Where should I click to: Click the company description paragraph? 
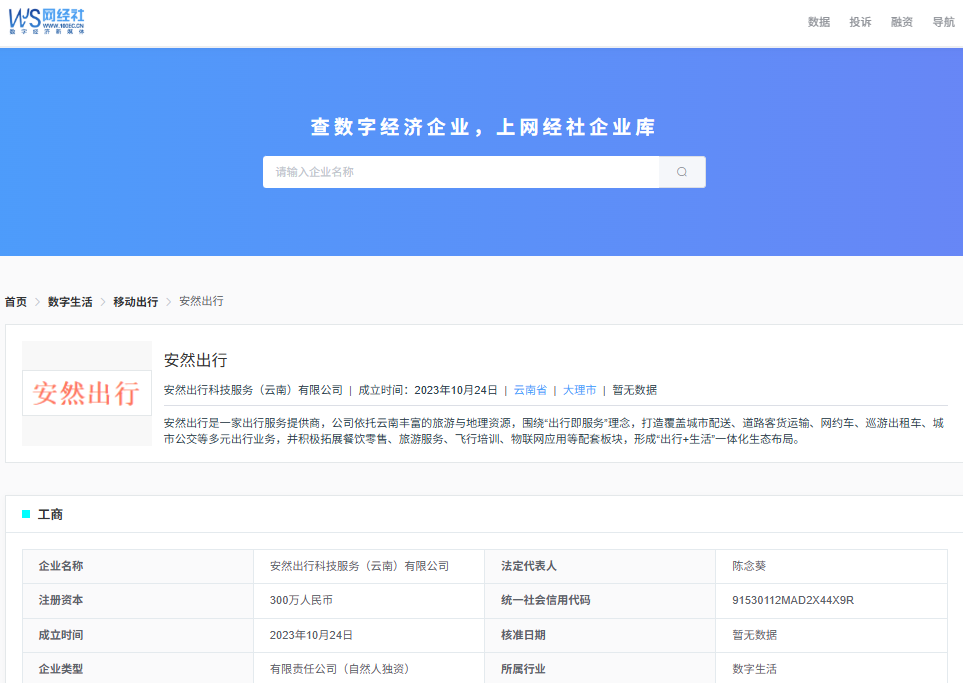pos(553,431)
